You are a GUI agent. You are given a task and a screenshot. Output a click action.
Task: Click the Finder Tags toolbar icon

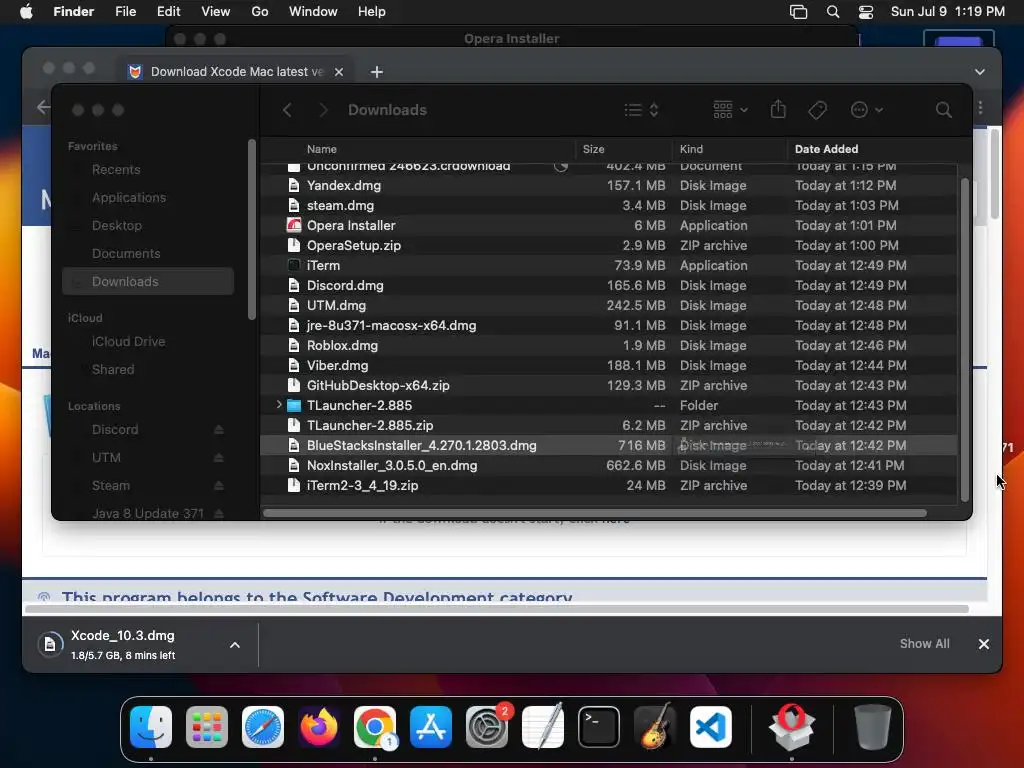coord(817,110)
